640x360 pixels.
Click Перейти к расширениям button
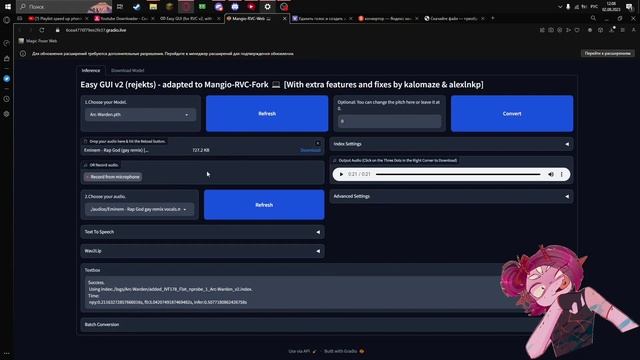click(607, 53)
